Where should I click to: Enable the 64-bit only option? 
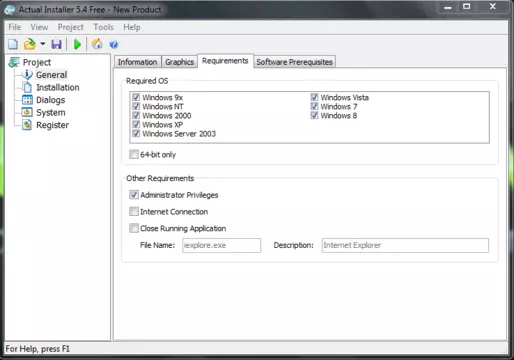pyautogui.click(x=134, y=154)
